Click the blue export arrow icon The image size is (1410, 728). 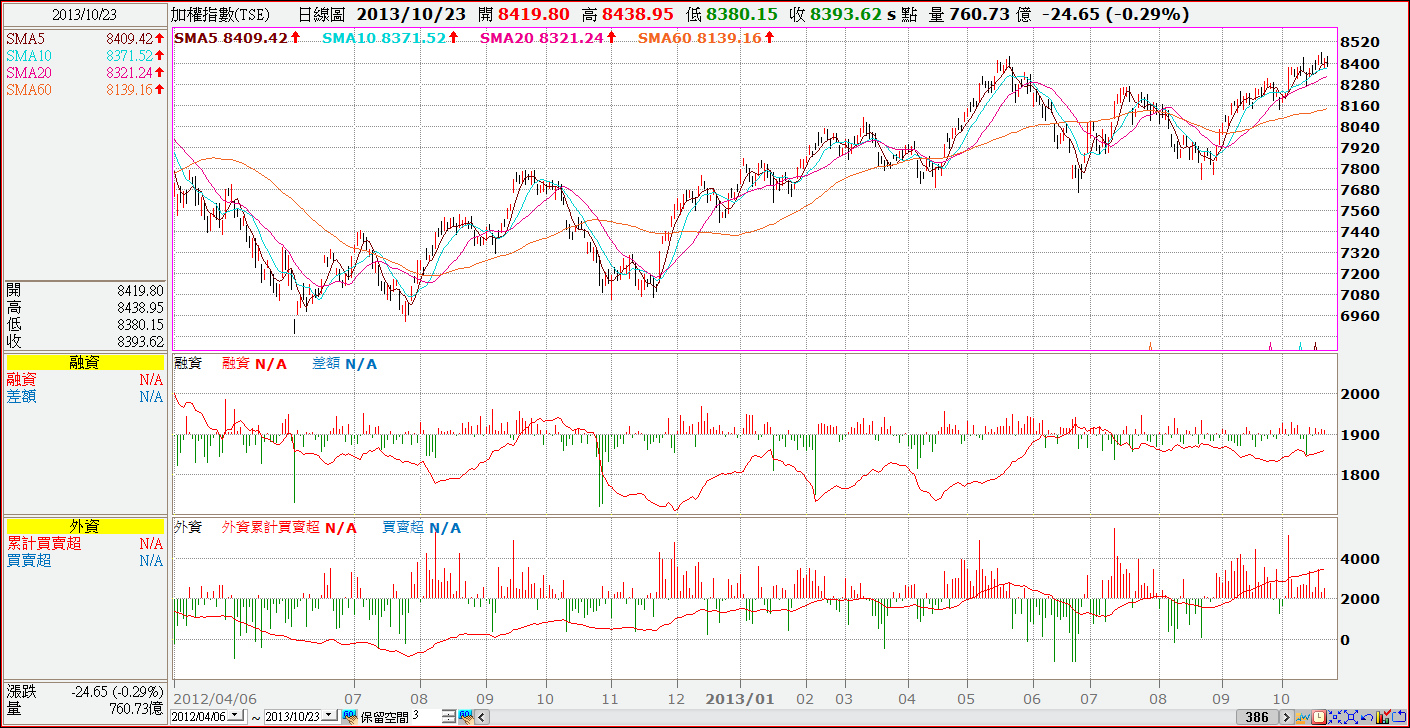pyautogui.click(x=1400, y=717)
